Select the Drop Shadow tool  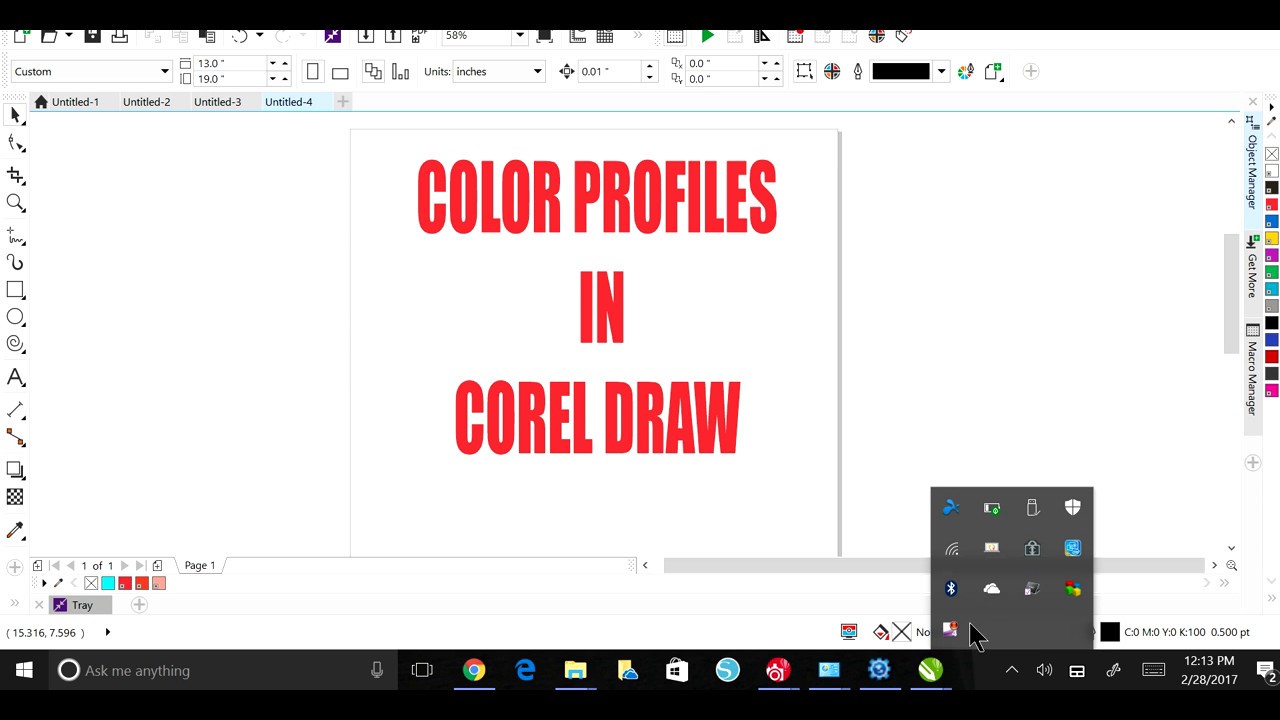click(15, 469)
